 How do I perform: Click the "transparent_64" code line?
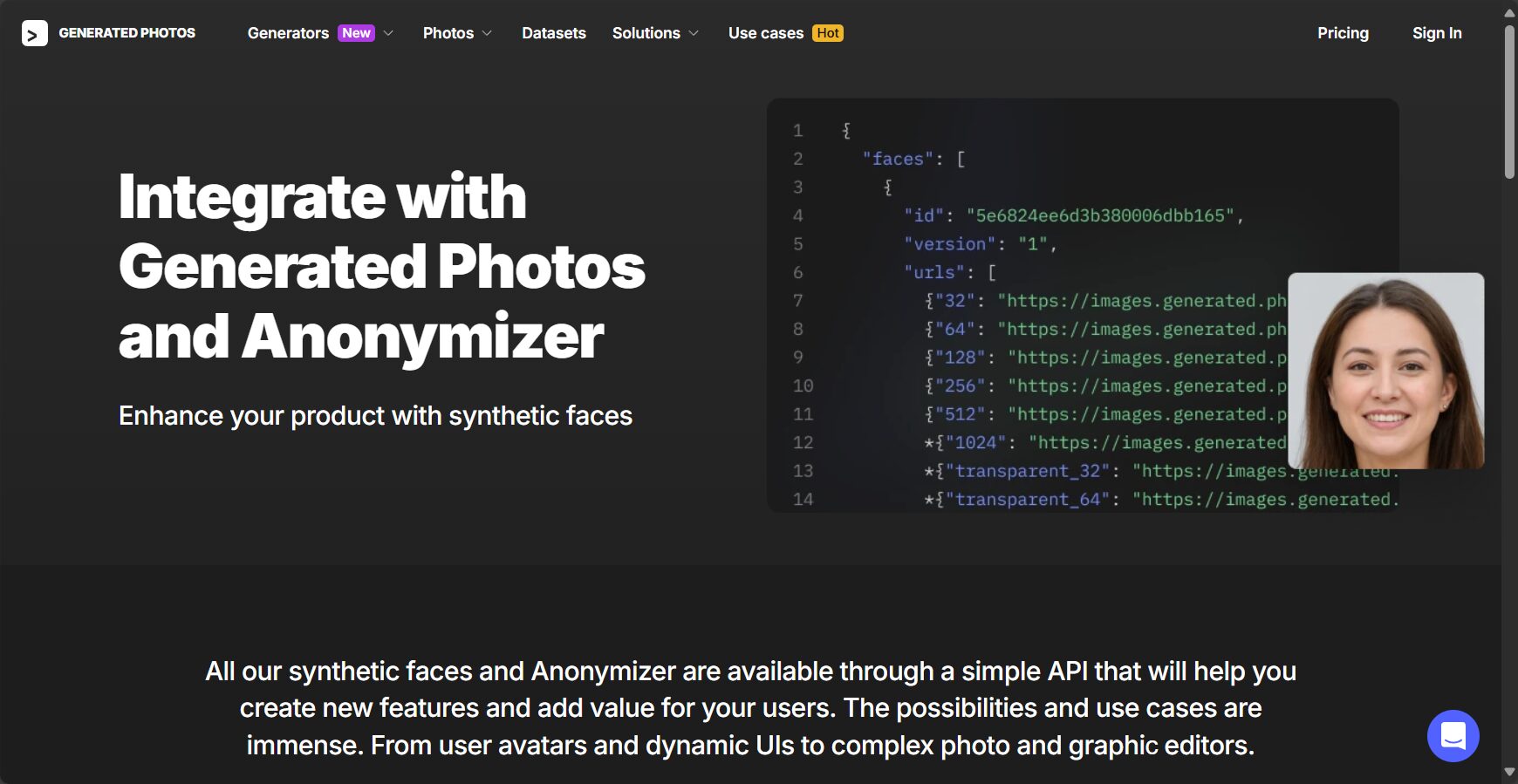(x=1160, y=500)
